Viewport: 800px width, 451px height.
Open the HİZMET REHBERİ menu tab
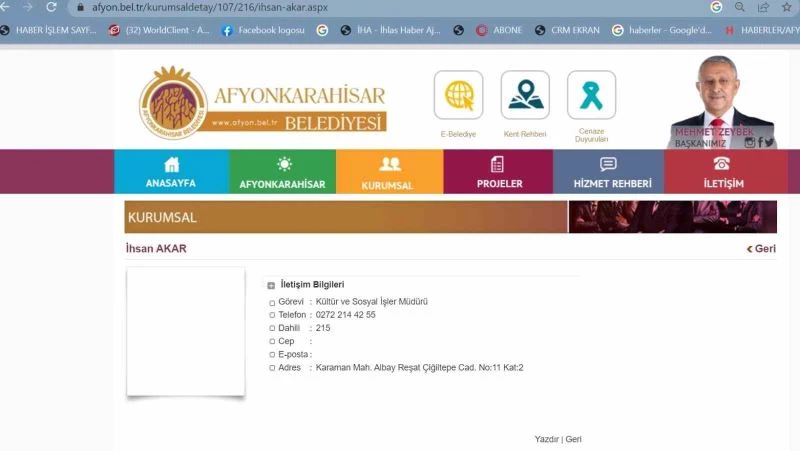pyautogui.click(x=608, y=172)
